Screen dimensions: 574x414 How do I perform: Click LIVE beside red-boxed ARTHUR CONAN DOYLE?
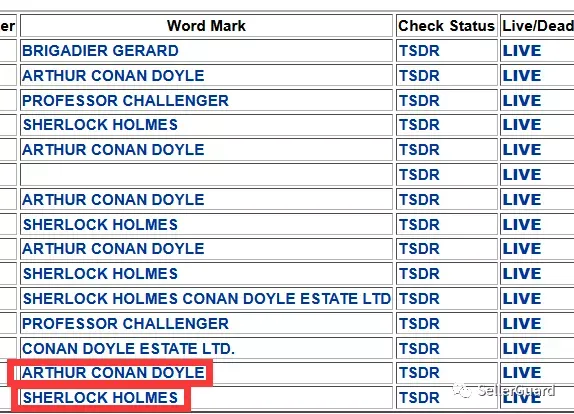(522, 373)
